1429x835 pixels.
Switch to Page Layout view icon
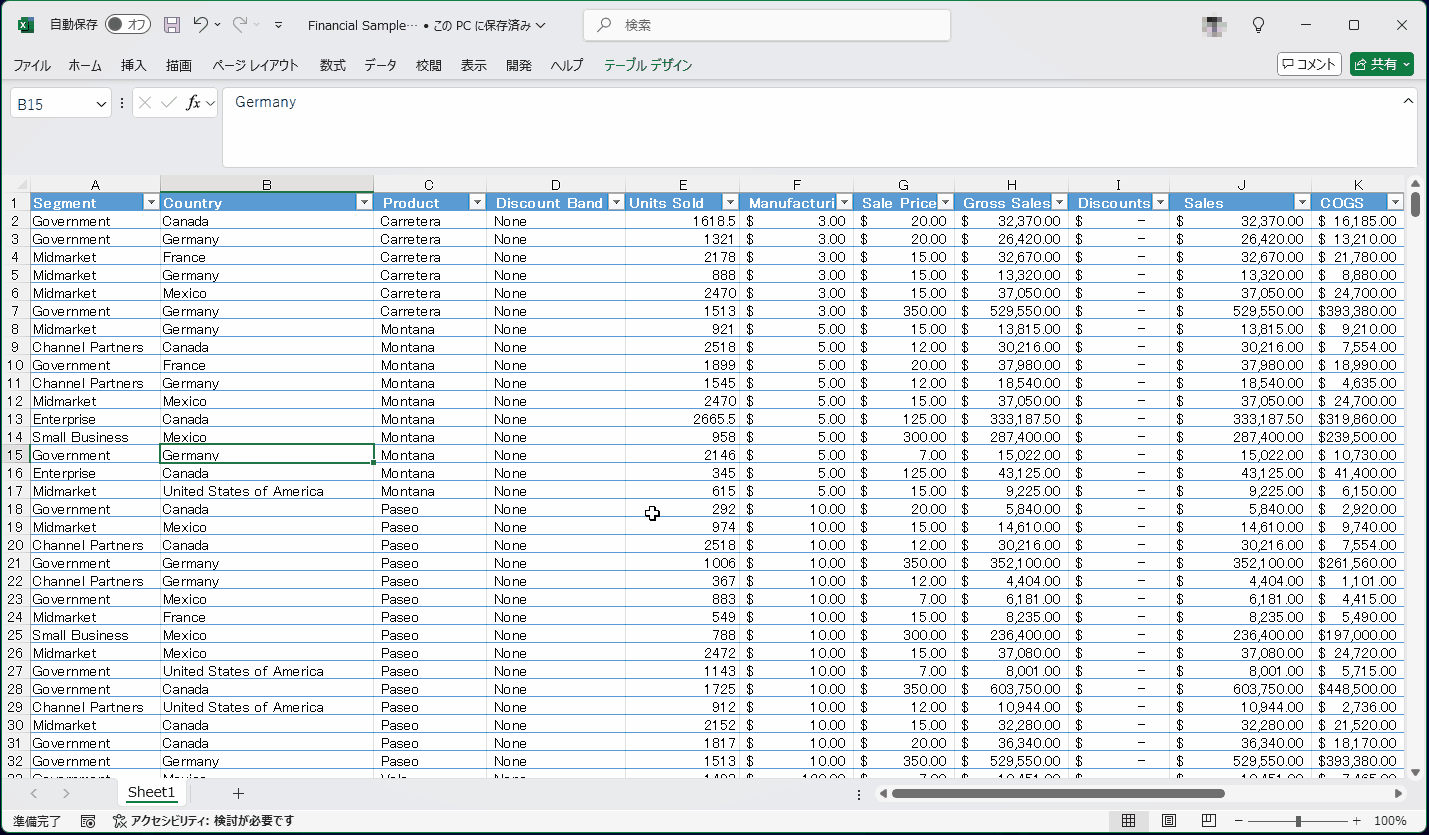point(1168,821)
